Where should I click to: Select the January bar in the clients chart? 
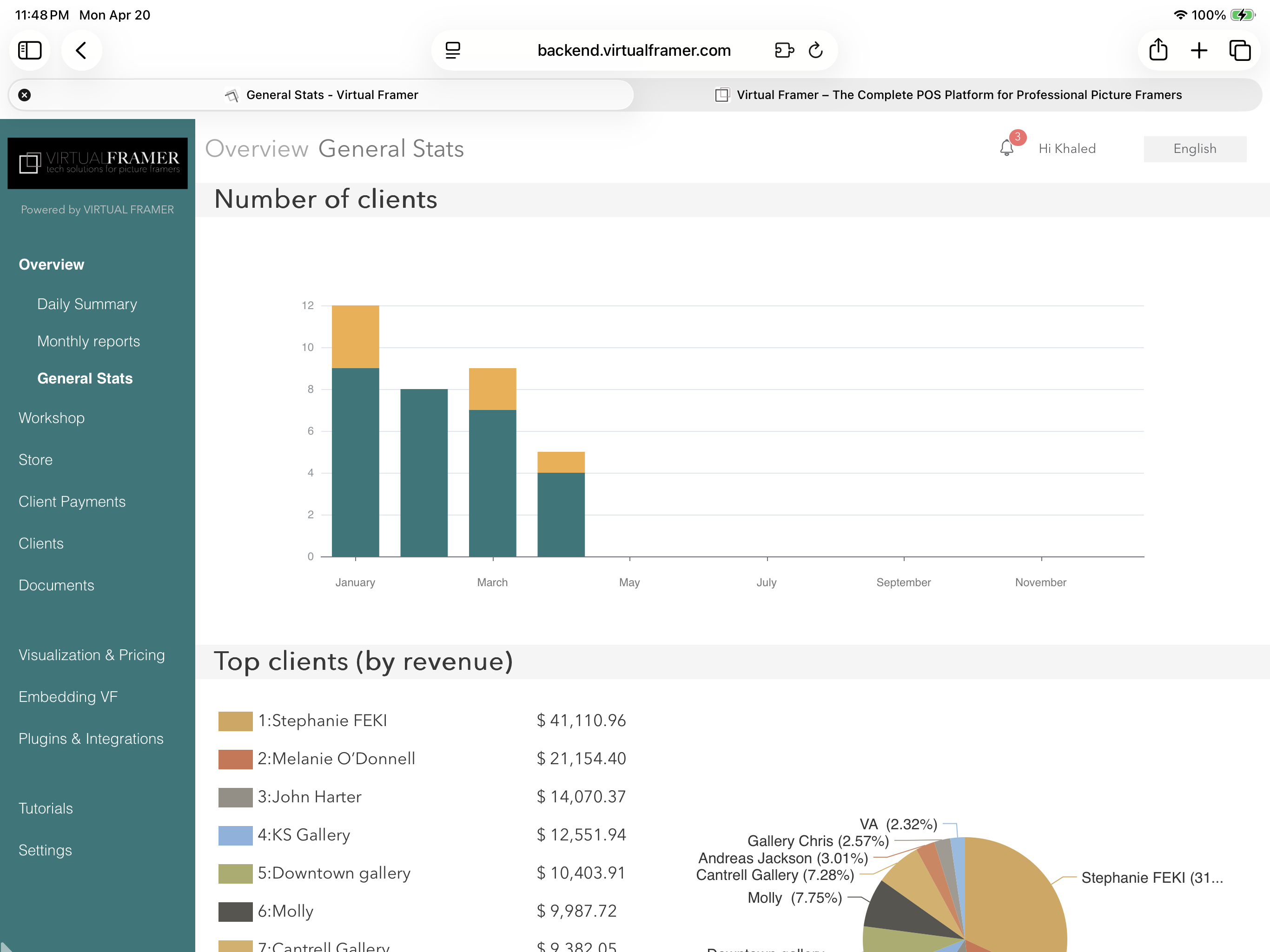[356, 431]
